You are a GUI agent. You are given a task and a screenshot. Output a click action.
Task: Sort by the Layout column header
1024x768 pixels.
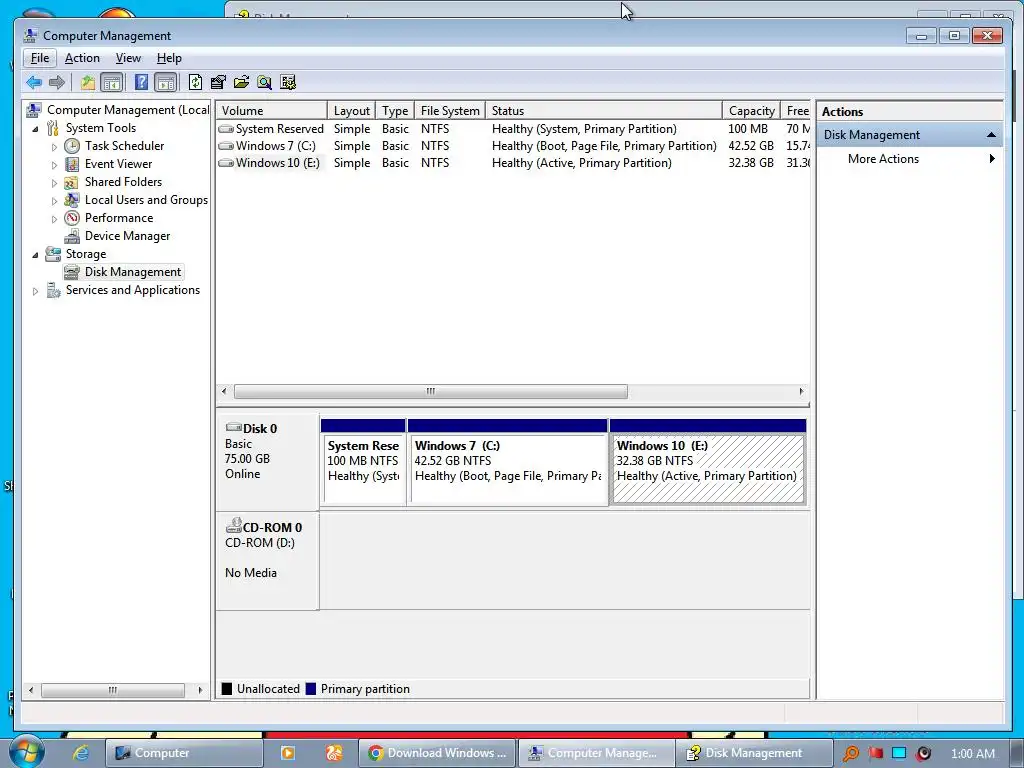coord(351,111)
